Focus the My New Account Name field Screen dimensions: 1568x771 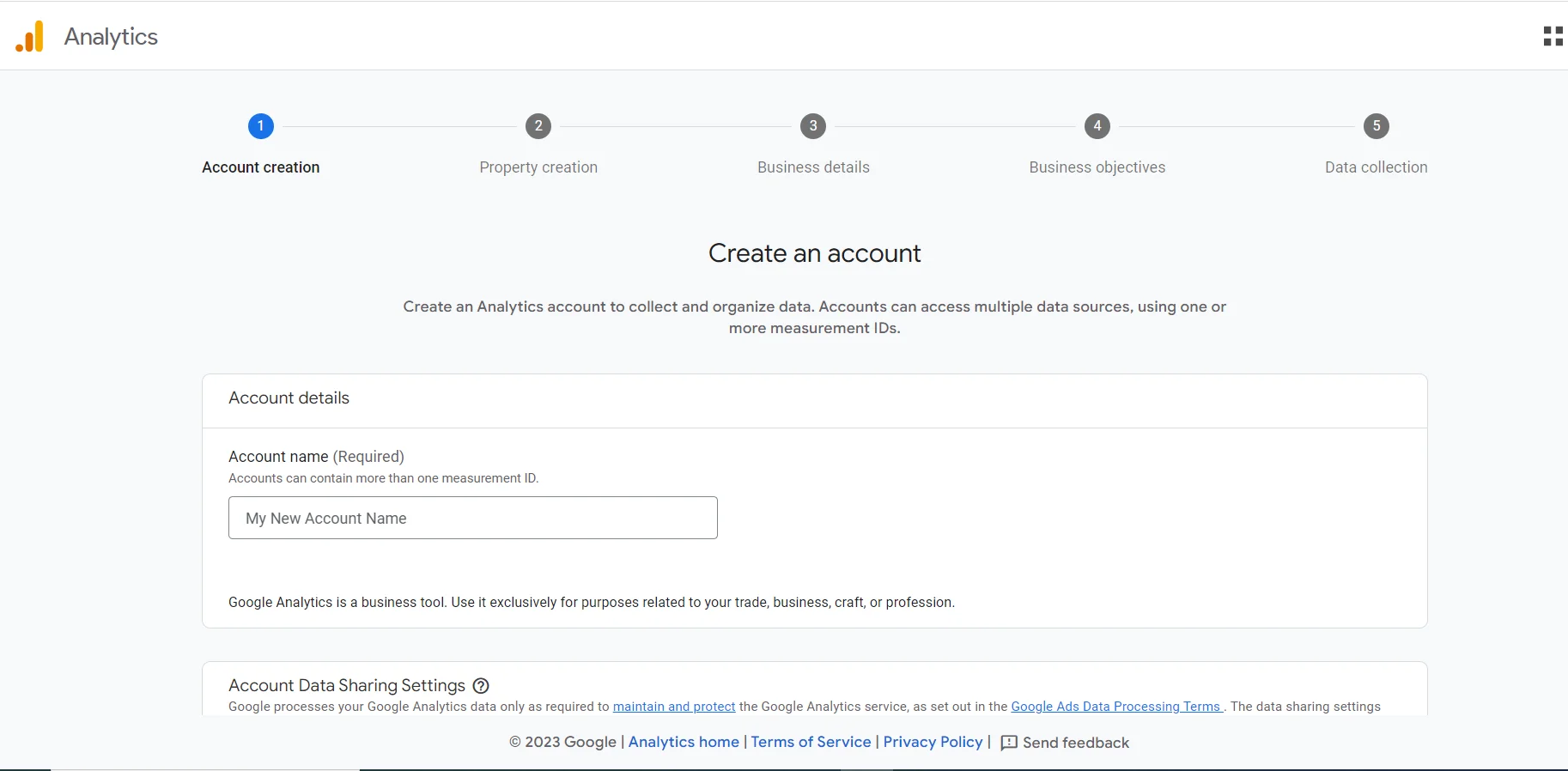[473, 518]
